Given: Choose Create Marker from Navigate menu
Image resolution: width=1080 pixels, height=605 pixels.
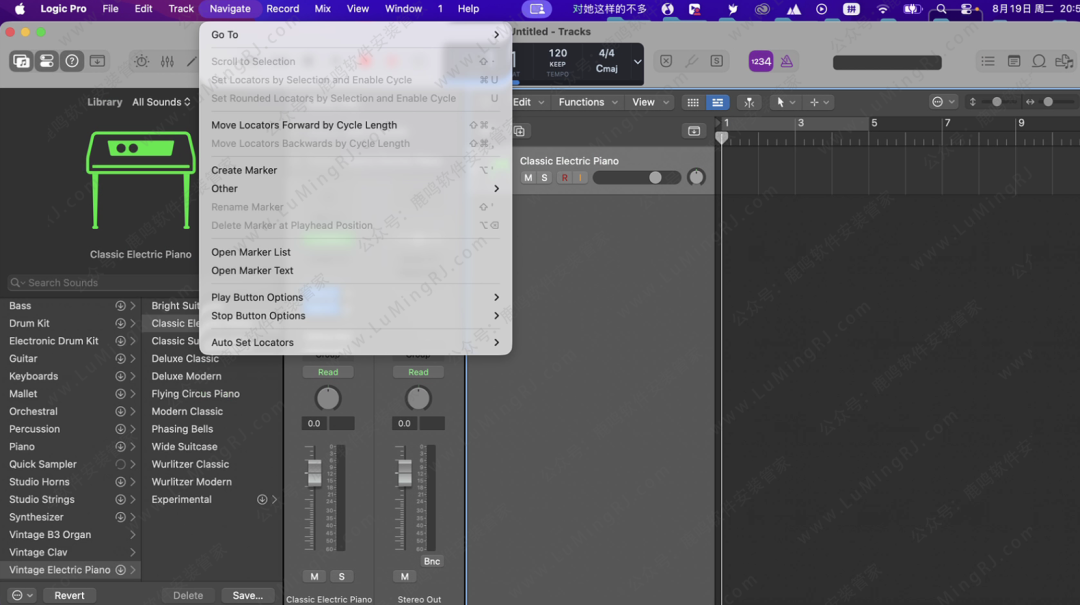Looking at the screenshot, I should [x=244, y=170].
